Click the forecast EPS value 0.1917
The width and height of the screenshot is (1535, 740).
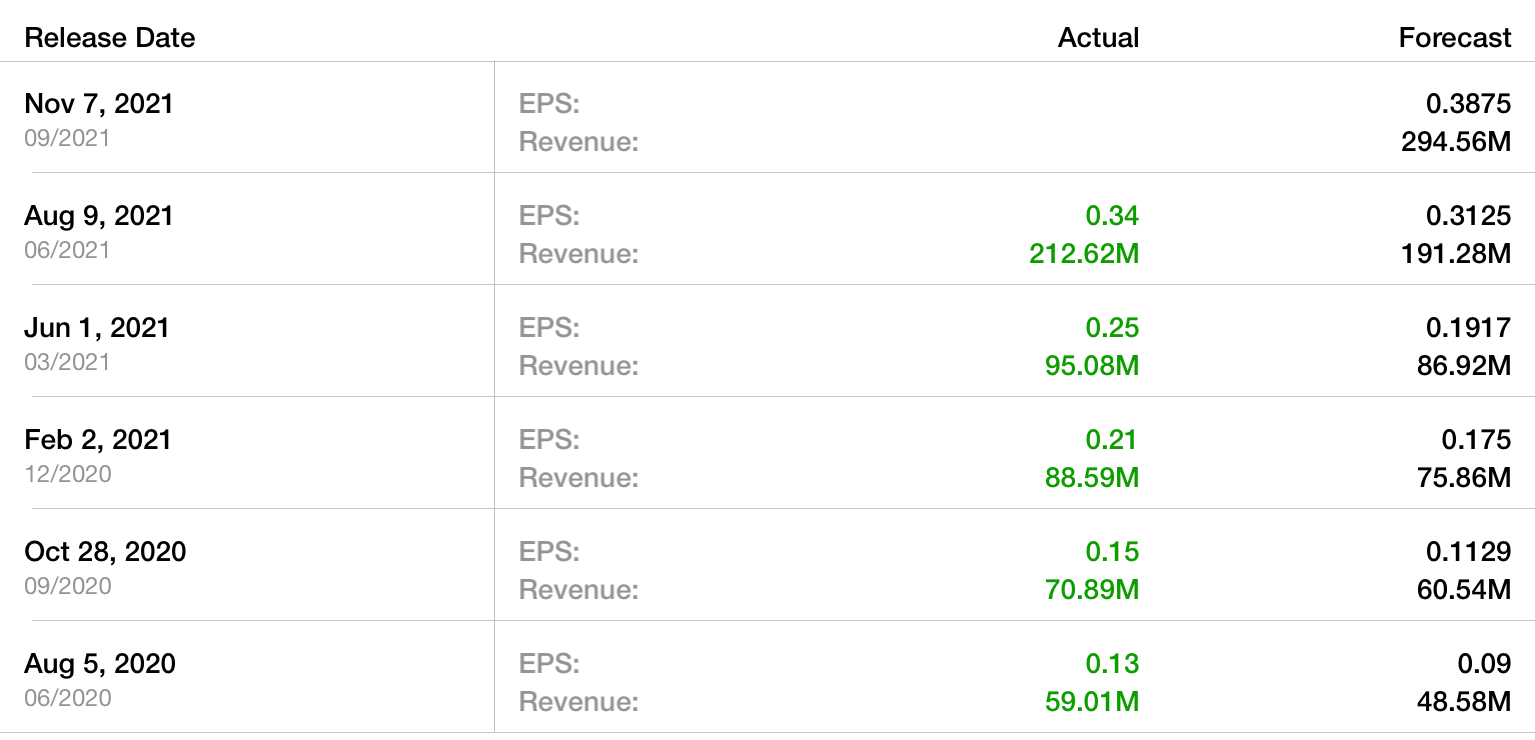click(x=1468, y=328)
